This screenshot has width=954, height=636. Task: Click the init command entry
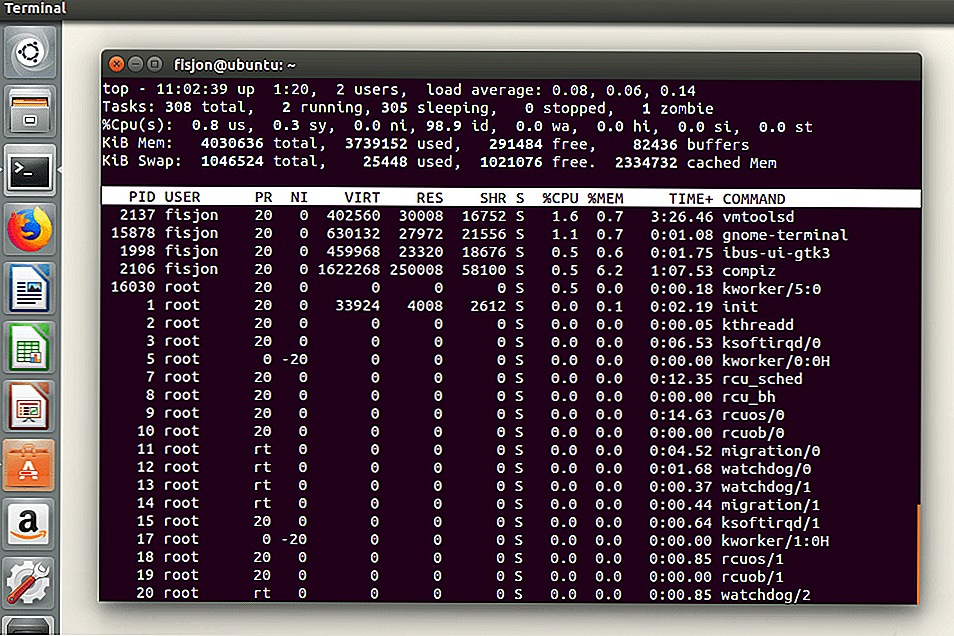(x=740, y=307)
